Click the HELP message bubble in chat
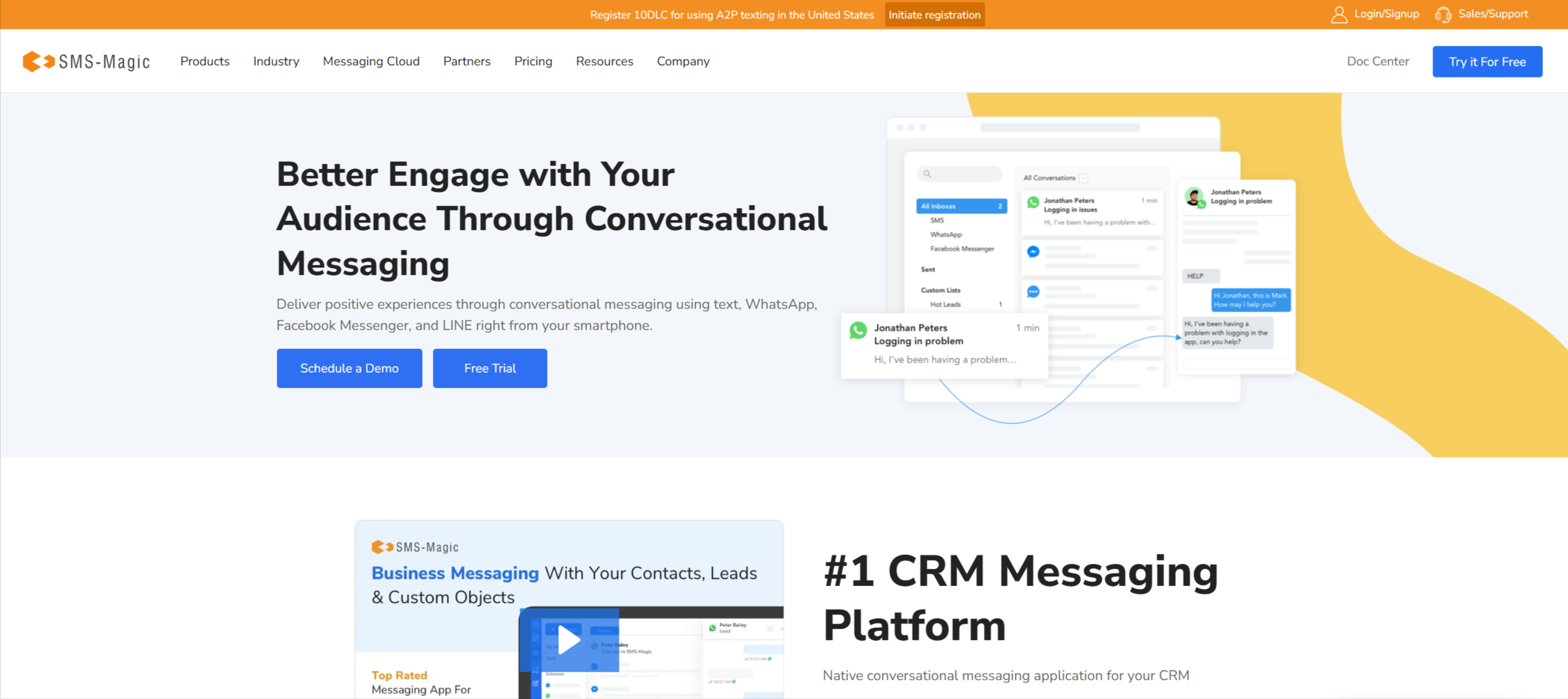The height and width of the screenshot is (699, 1568). click(x=1200, y=276)
